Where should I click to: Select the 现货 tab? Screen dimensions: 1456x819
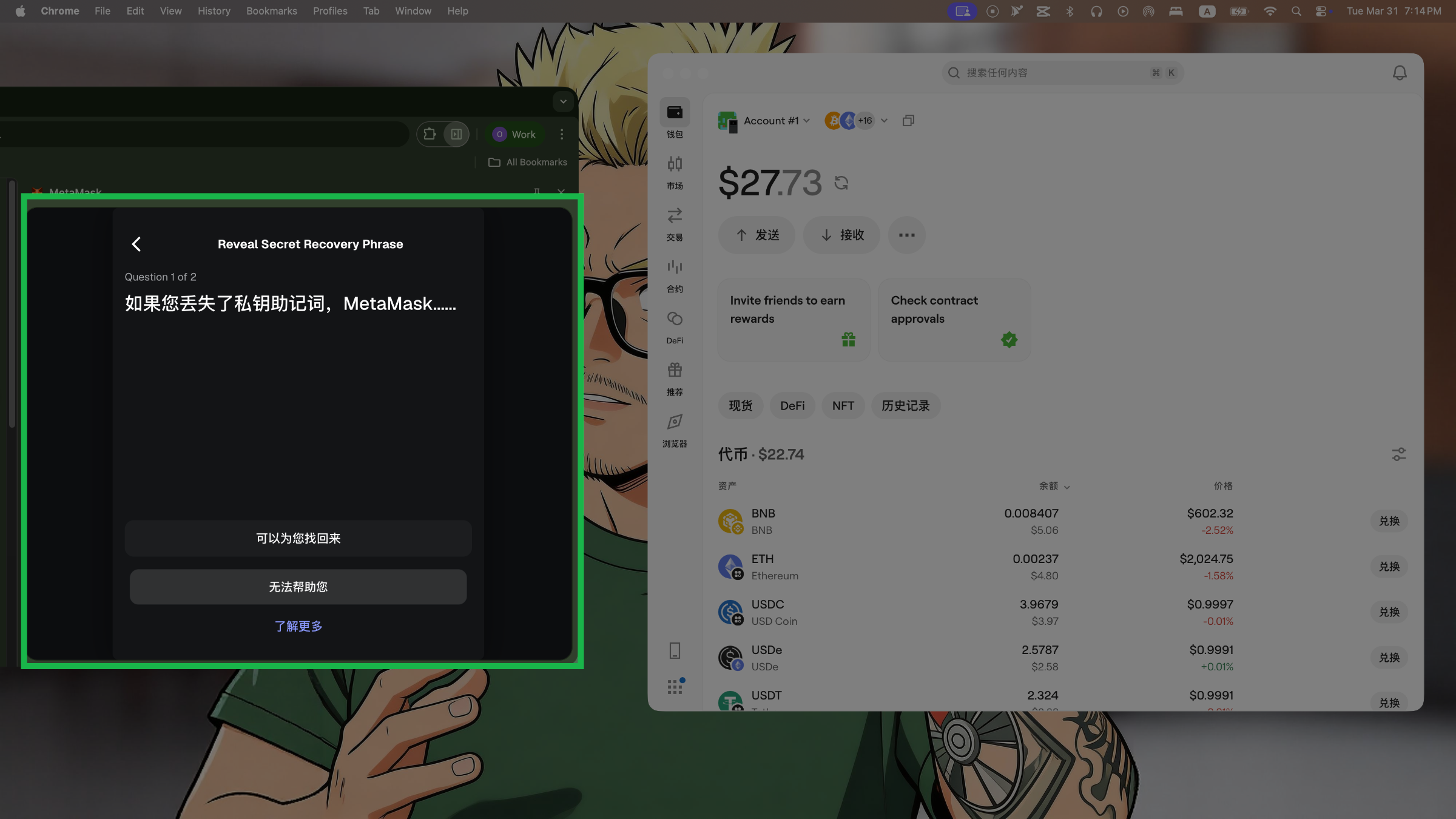740,405
